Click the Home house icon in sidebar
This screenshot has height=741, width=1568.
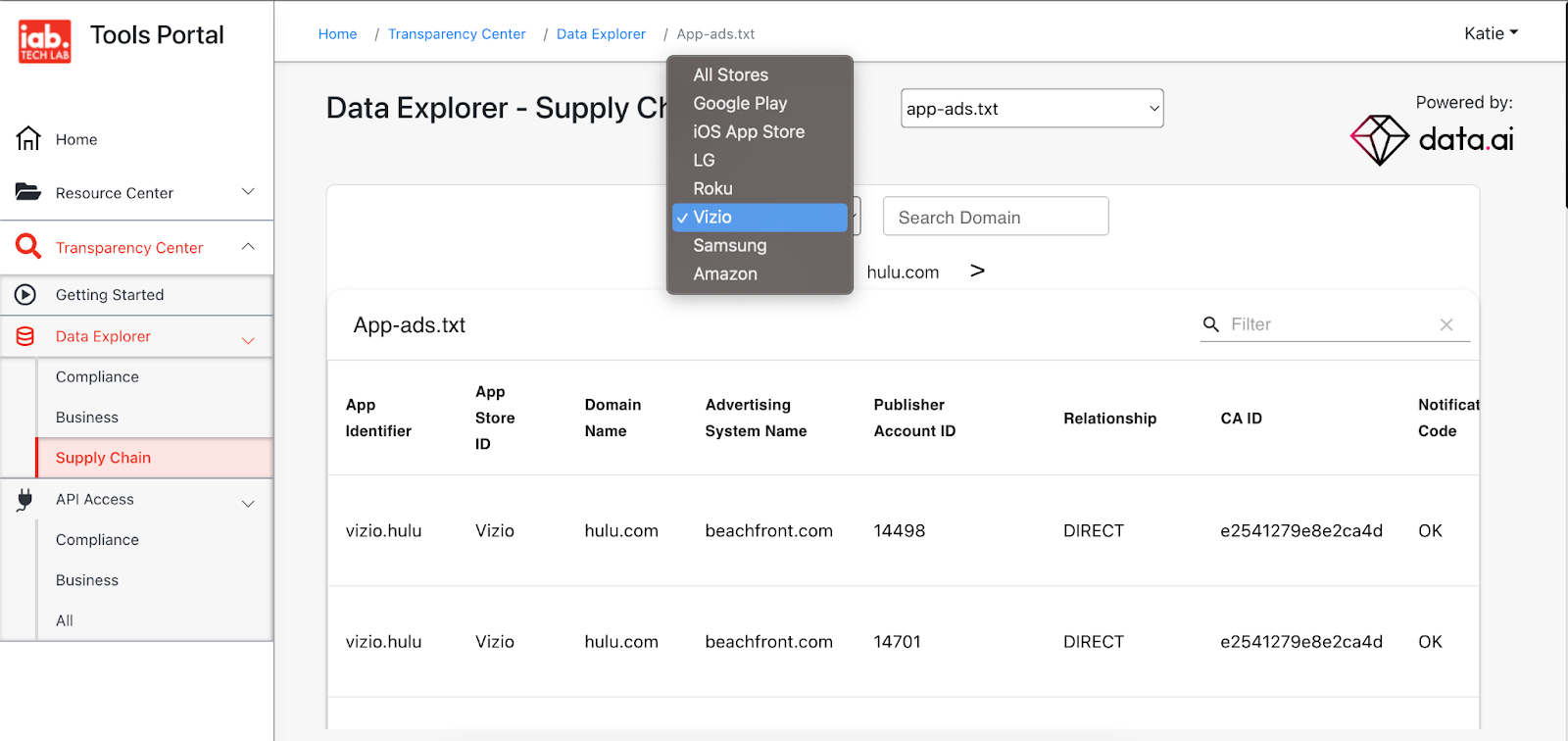click(28, 138)
